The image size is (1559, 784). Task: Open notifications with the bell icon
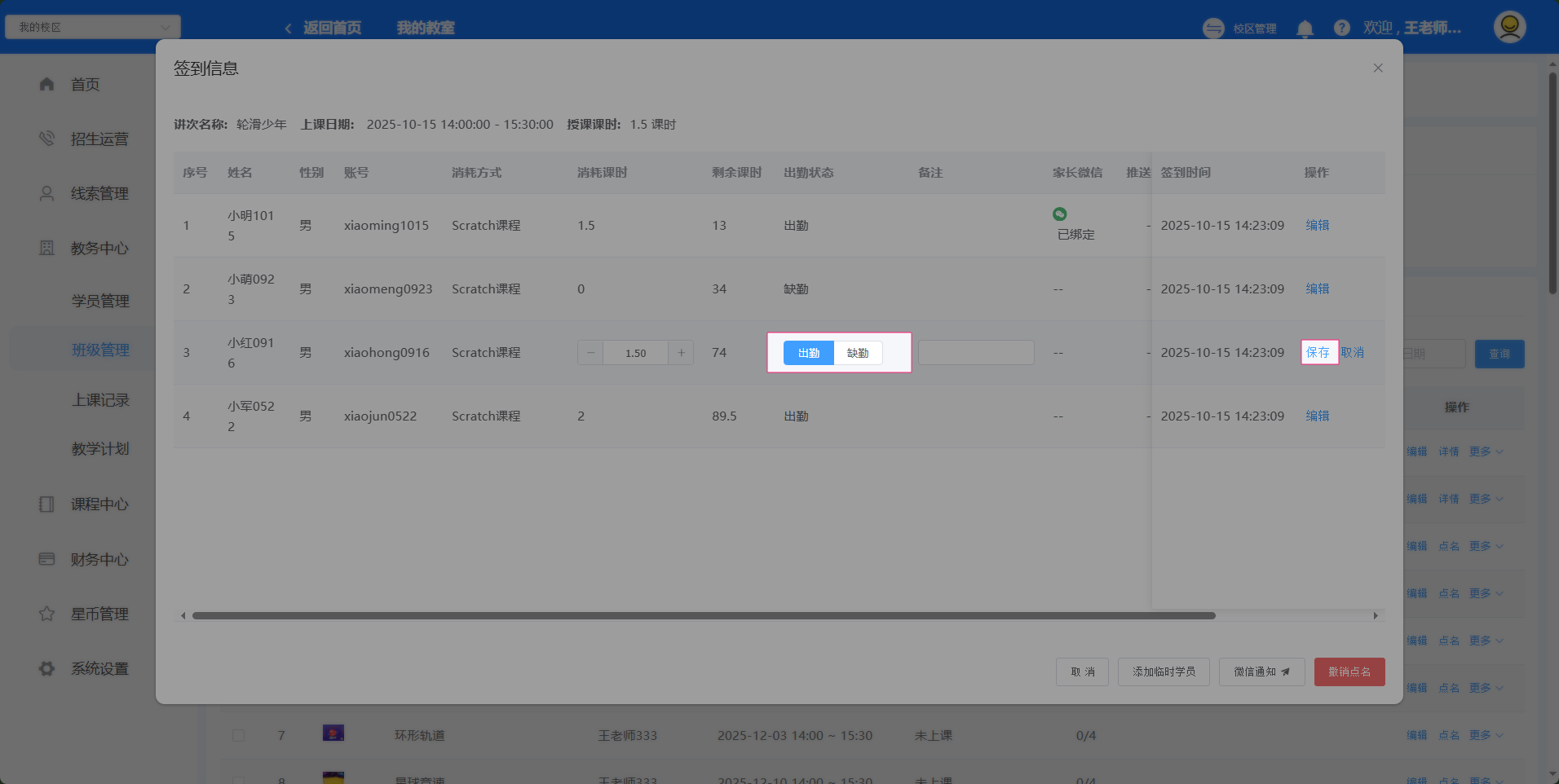[x=1305, y=29]
